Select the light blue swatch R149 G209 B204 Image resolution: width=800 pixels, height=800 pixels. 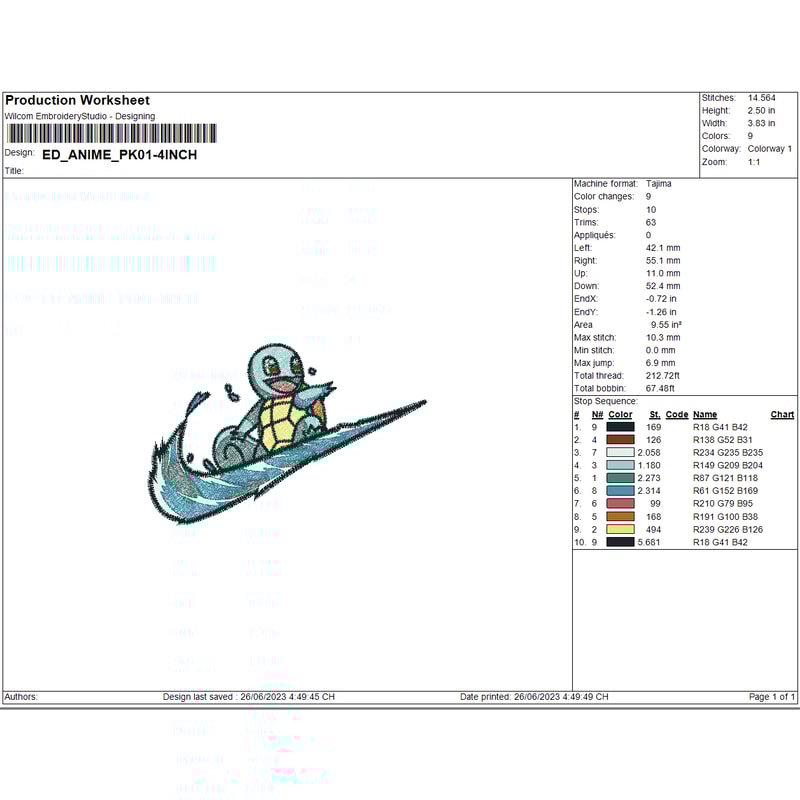pos(620,466)
